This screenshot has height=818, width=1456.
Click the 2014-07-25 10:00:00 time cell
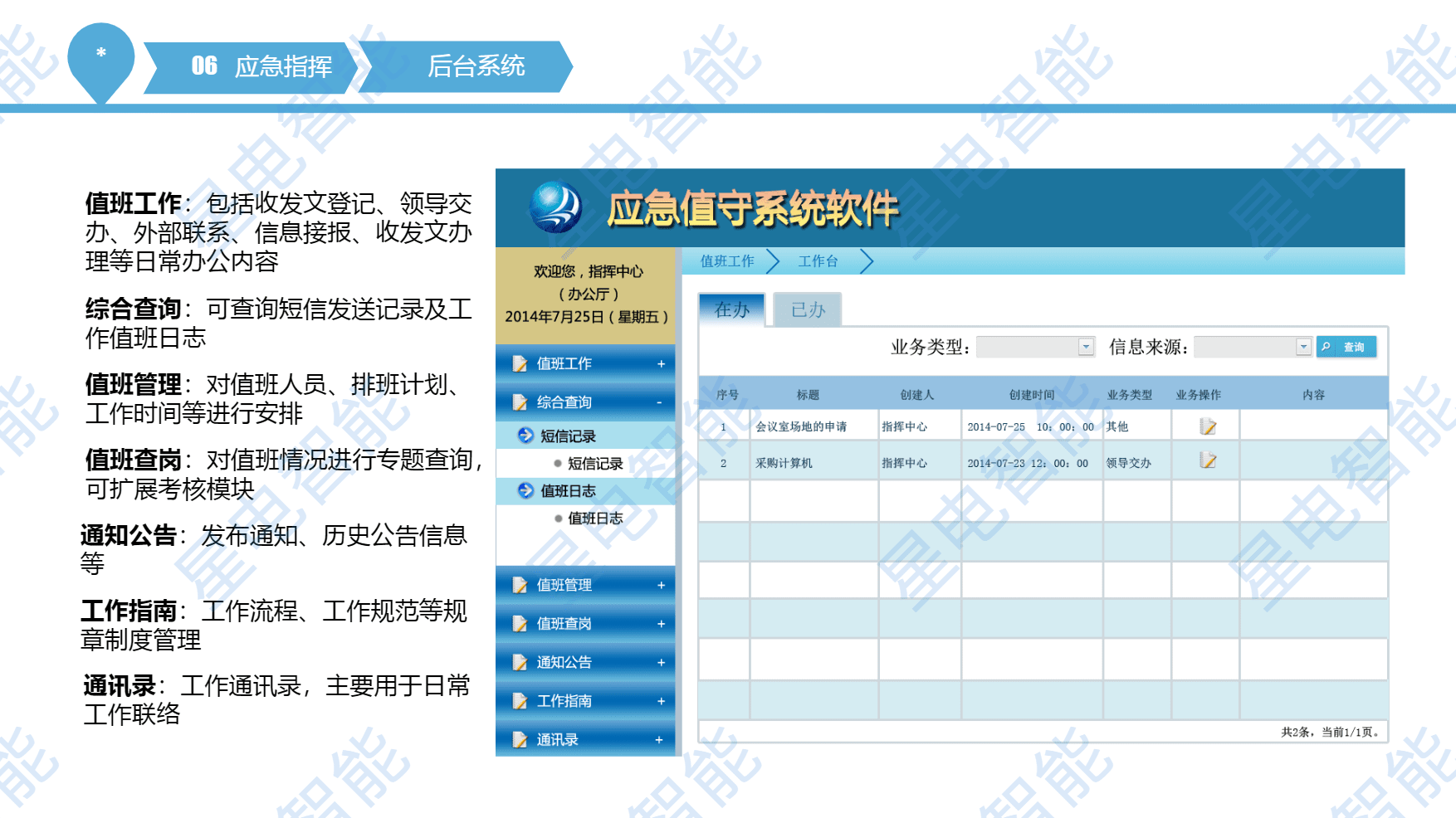pyautogui.click(x=1031, y=426)
